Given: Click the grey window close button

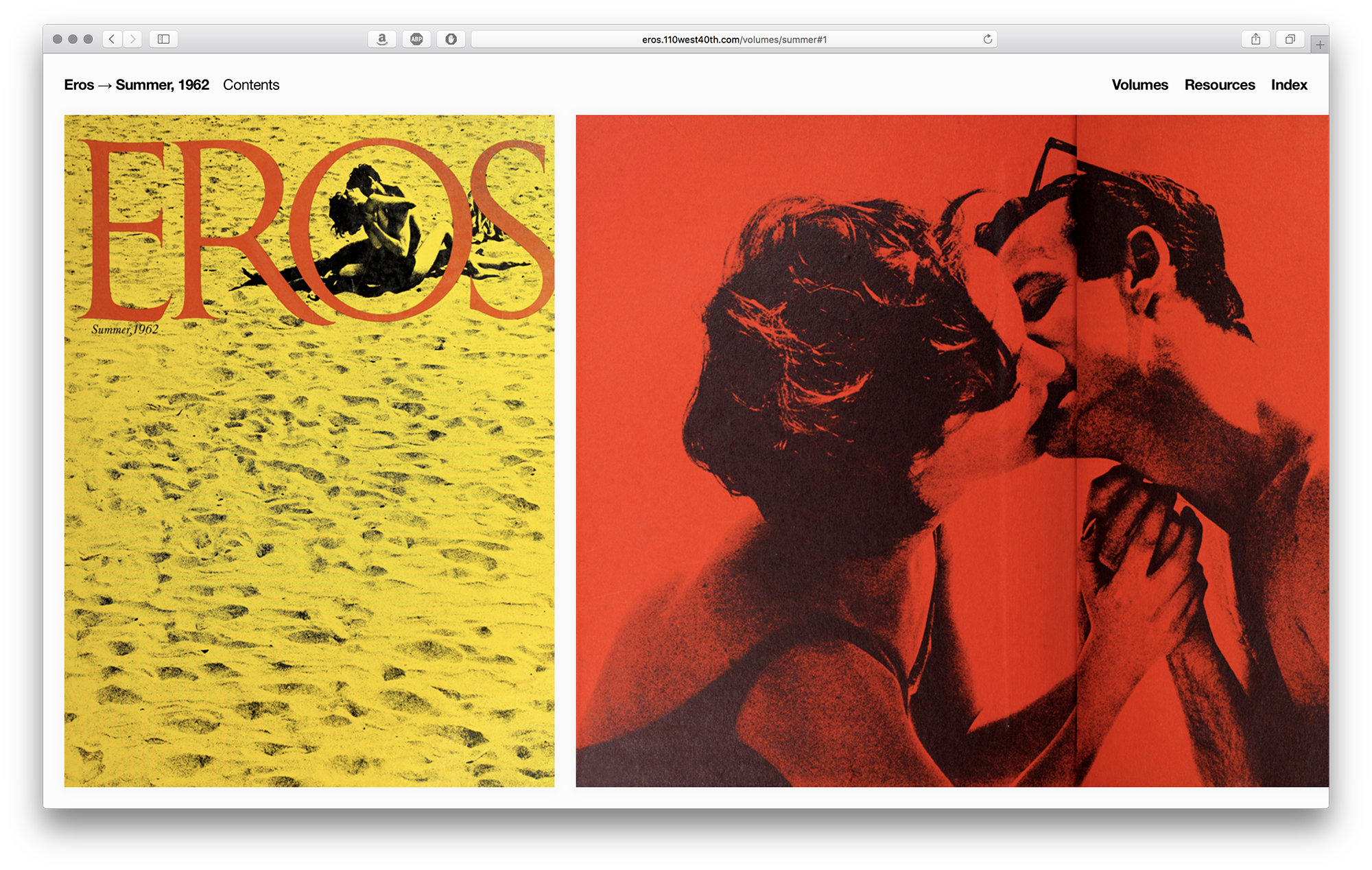Looking at the screenshot, I should (x=58, y=39).
